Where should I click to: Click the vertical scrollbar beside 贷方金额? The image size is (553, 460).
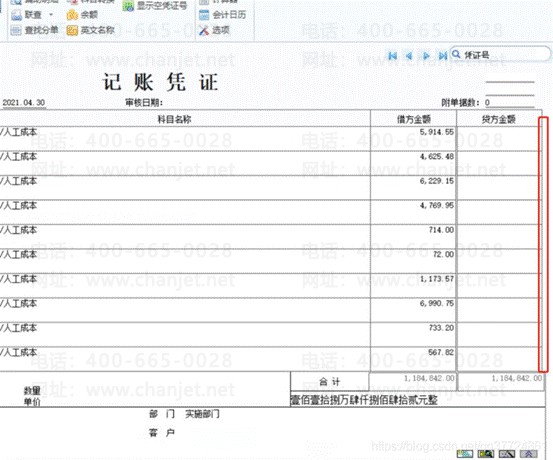point(543,244)
